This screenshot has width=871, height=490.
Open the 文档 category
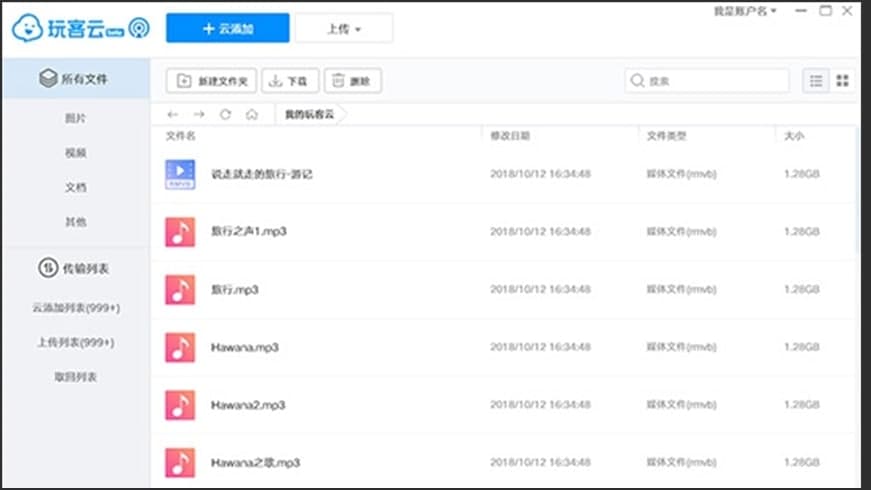pyautogui.click(x=76, y=187)
